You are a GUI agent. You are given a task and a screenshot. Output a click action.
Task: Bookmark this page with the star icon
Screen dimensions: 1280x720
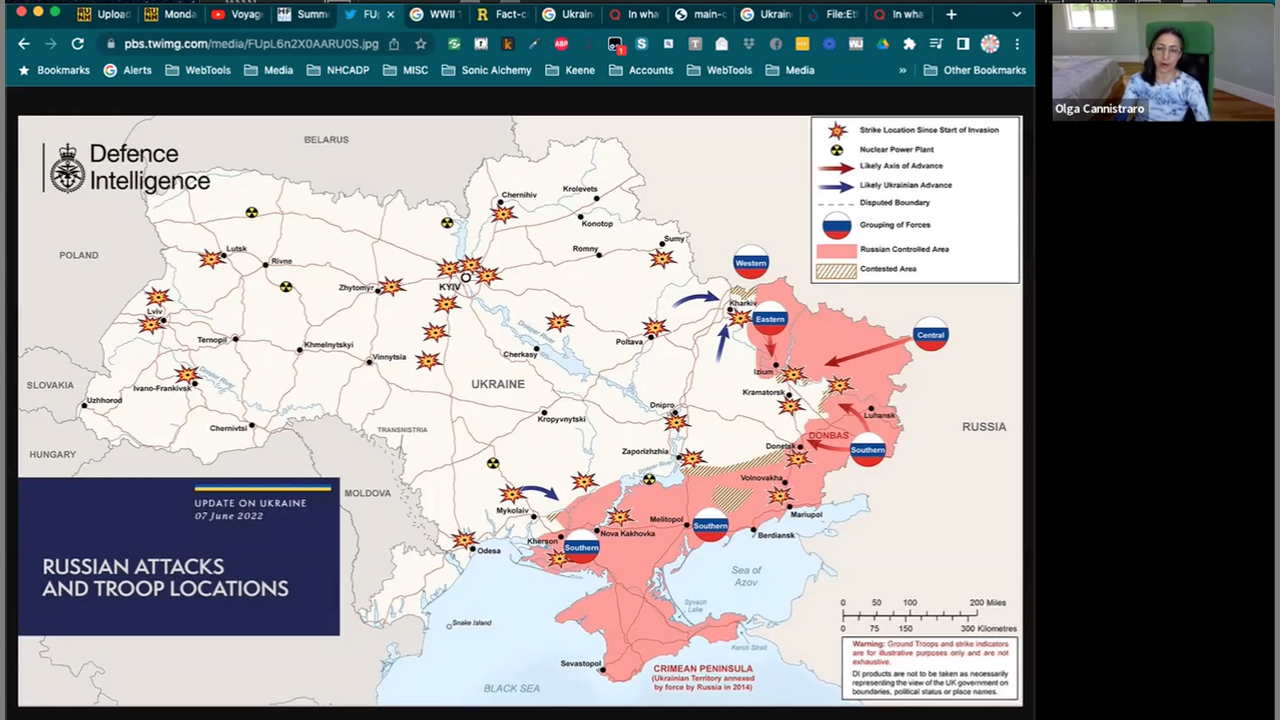click(421, 44)
